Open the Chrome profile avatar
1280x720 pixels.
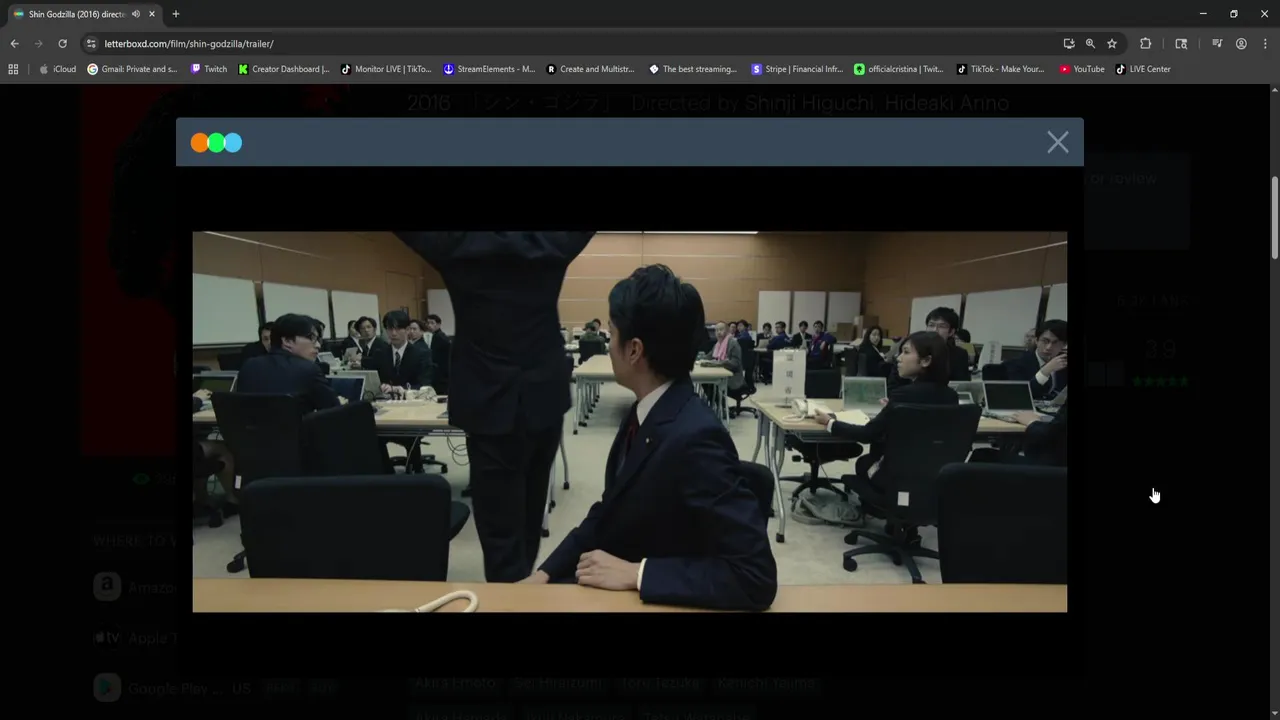pyautogui.click(x=1241, y=44)
